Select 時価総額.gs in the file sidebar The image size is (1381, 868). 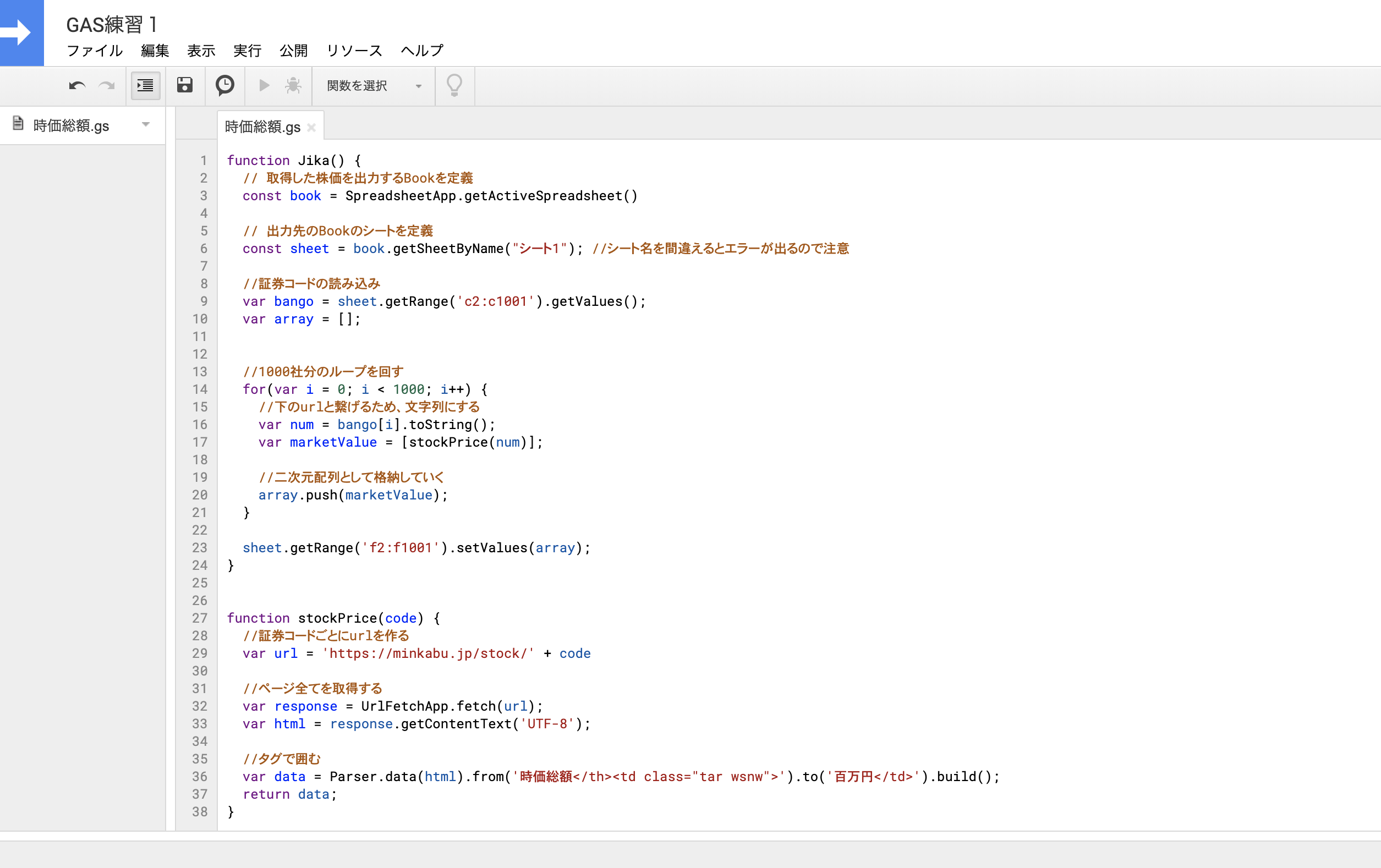(71, 125)
